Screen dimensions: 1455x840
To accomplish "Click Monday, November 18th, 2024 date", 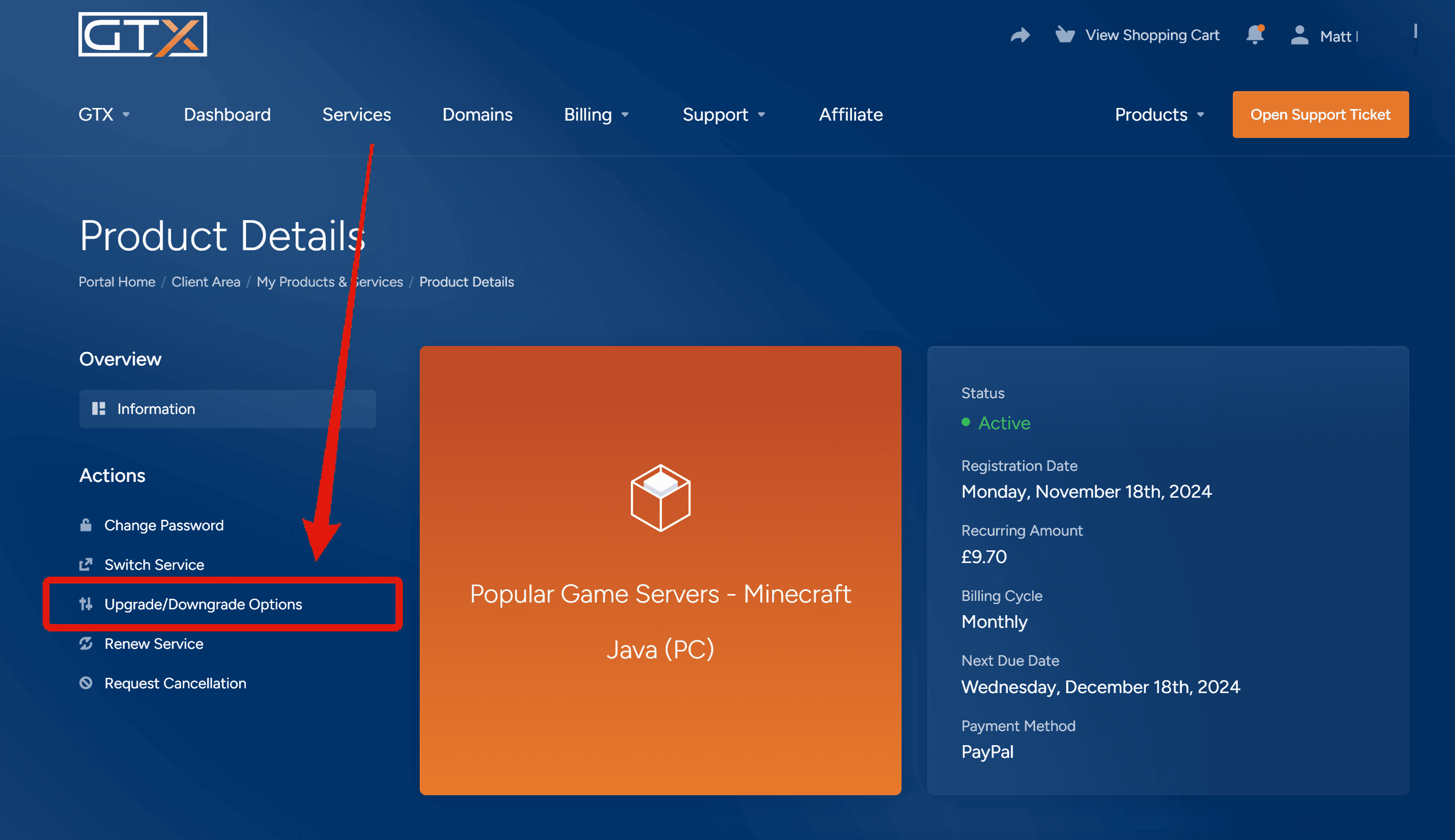I will click(x=1086, y=491).
